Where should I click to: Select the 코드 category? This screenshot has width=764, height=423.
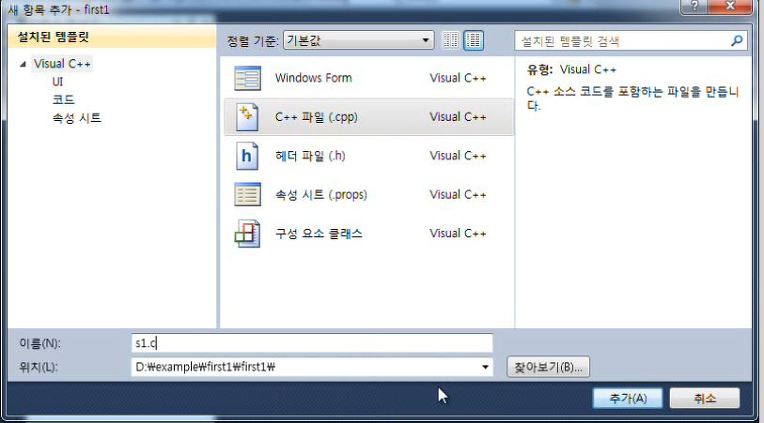tap(63, 100)
